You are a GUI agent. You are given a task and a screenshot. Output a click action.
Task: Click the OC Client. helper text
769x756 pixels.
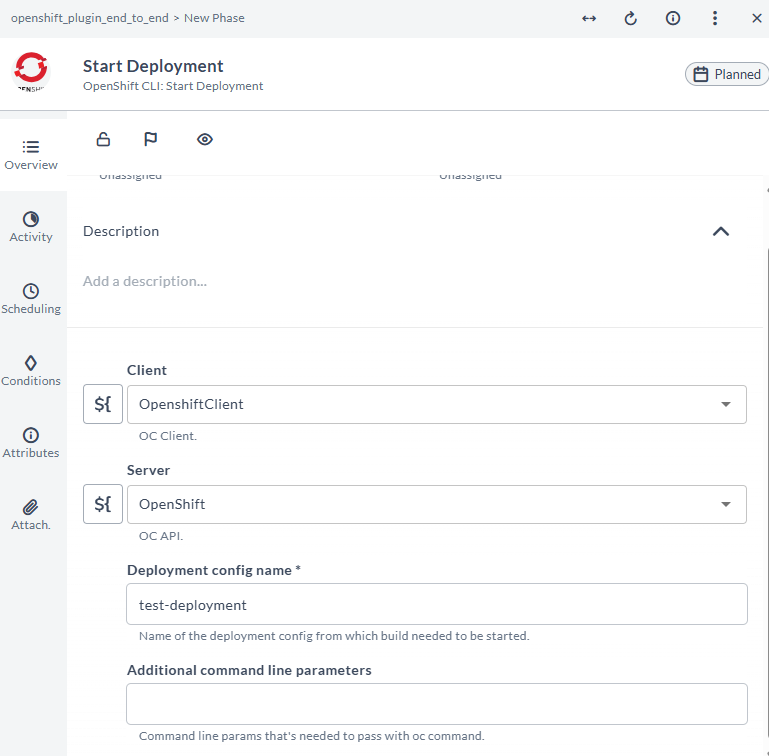(168, 436)
